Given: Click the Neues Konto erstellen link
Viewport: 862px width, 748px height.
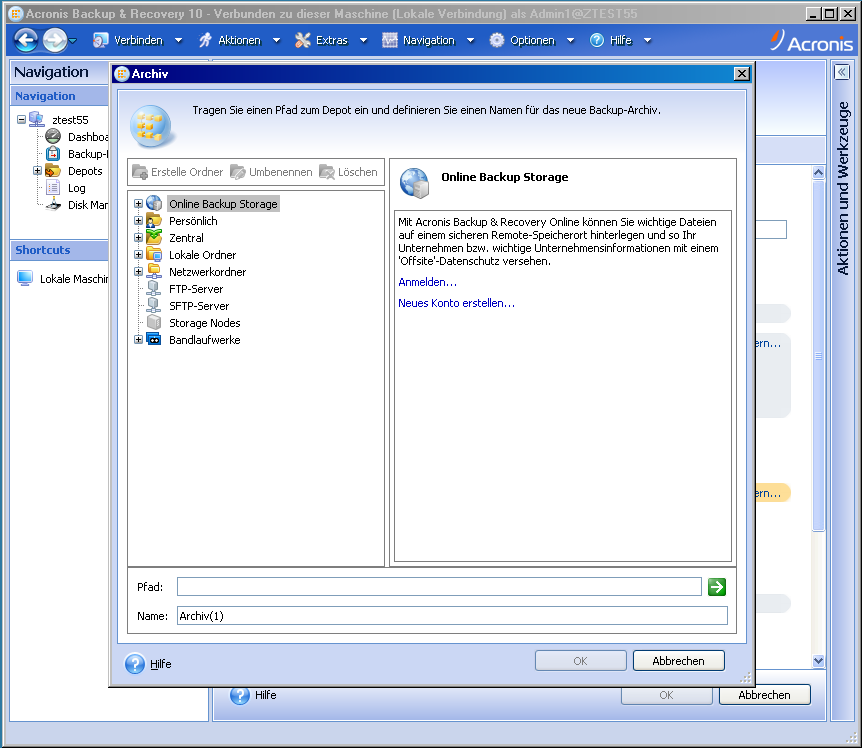Looking at the screenshot, I should coord(456,303).
